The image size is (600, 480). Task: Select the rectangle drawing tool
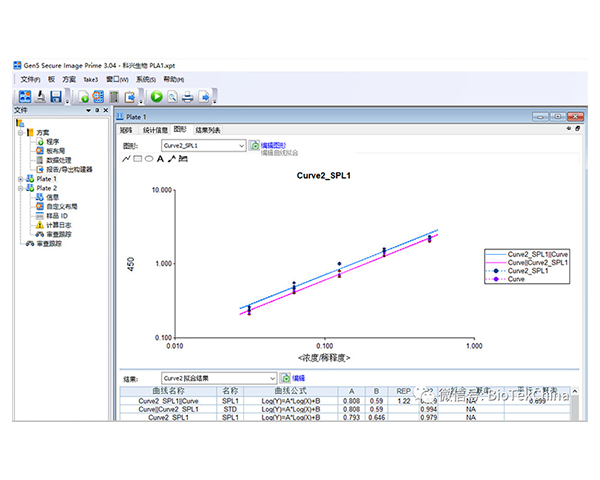pos(138,158)
